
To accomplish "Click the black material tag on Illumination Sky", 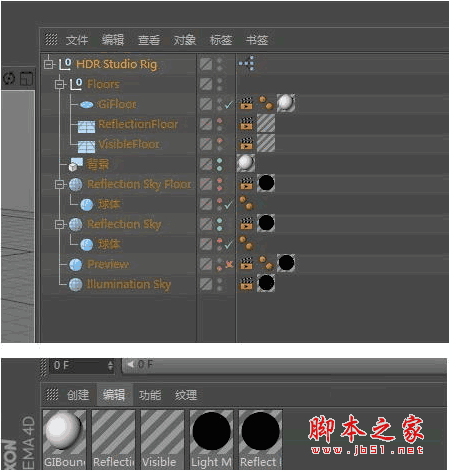I will (x=266, y=283).
